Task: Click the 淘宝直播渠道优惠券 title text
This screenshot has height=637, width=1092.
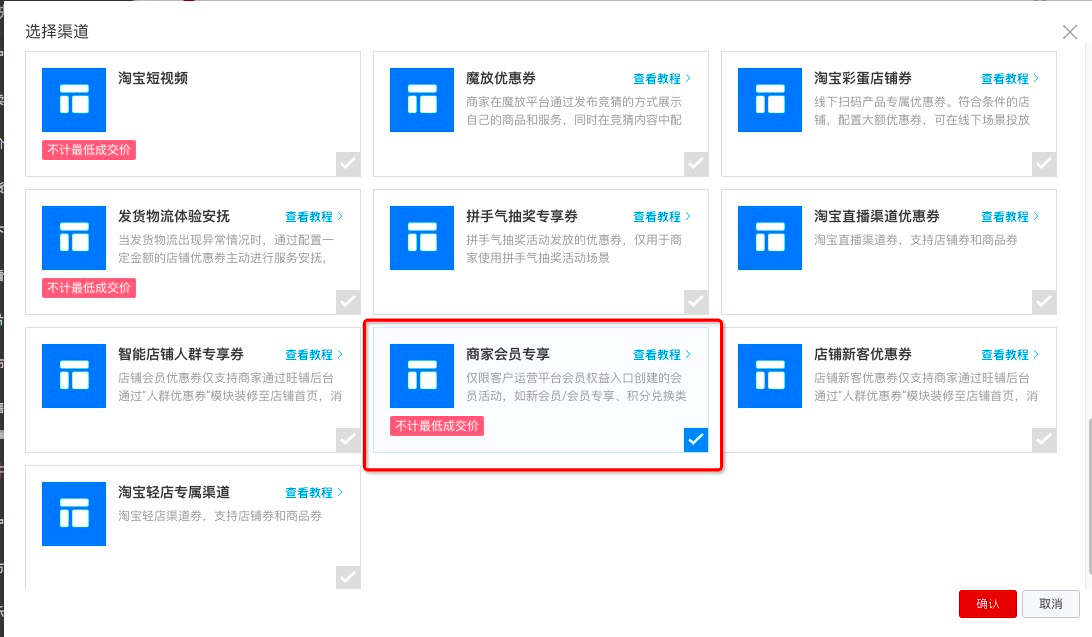Action: pyautogui.click(x=877, y=216)
